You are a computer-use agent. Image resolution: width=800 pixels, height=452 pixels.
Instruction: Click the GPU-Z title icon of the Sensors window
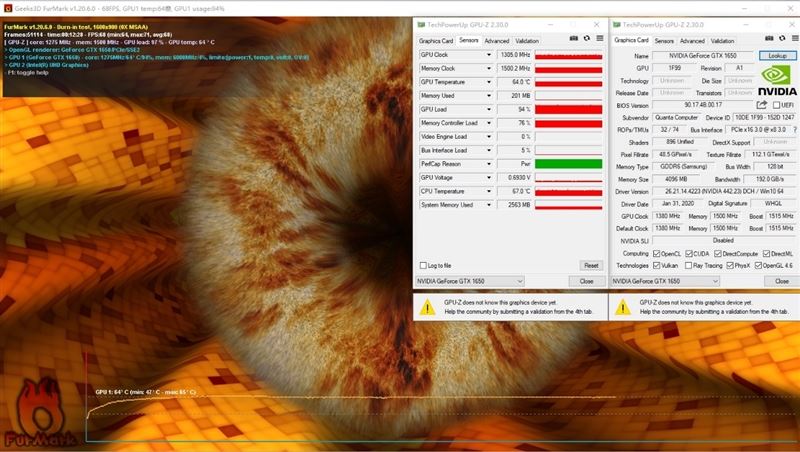(x=421, y=24)
